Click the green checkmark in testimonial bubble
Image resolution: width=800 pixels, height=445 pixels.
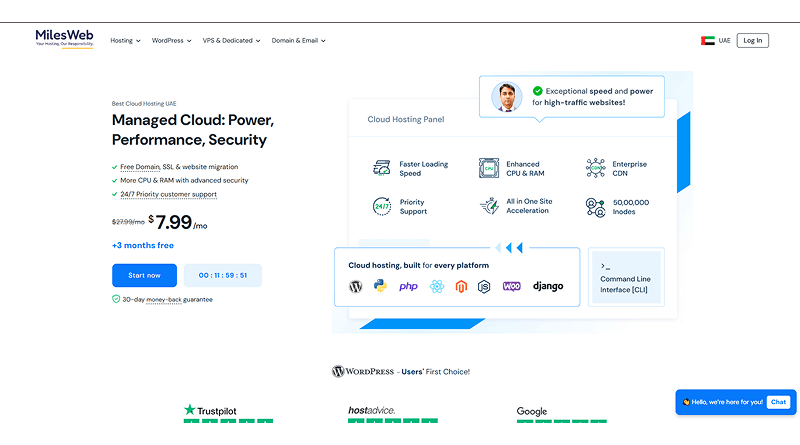(537, 91)
